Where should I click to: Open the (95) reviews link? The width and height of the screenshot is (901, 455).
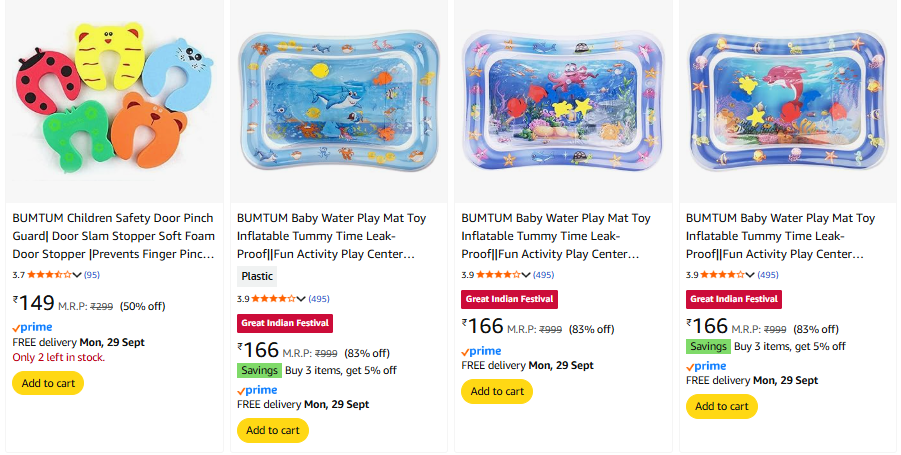(91, 274)
